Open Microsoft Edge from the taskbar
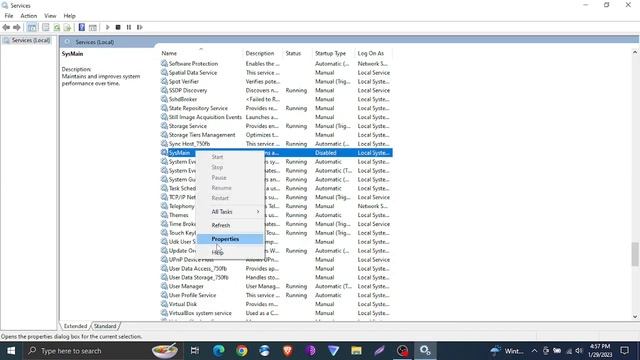The width and height of the screenshot is (640, 360). click(219, 351)
